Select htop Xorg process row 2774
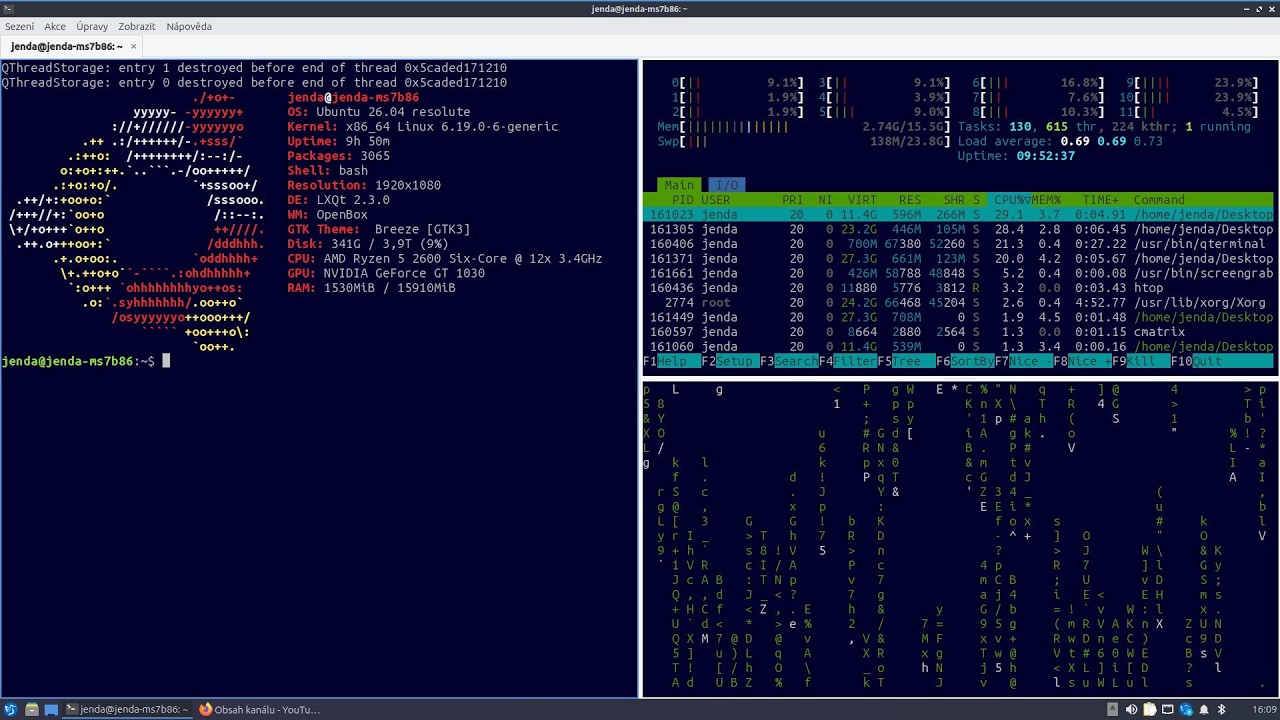Viewport: 1280px width, 720px height. (958, 303)
